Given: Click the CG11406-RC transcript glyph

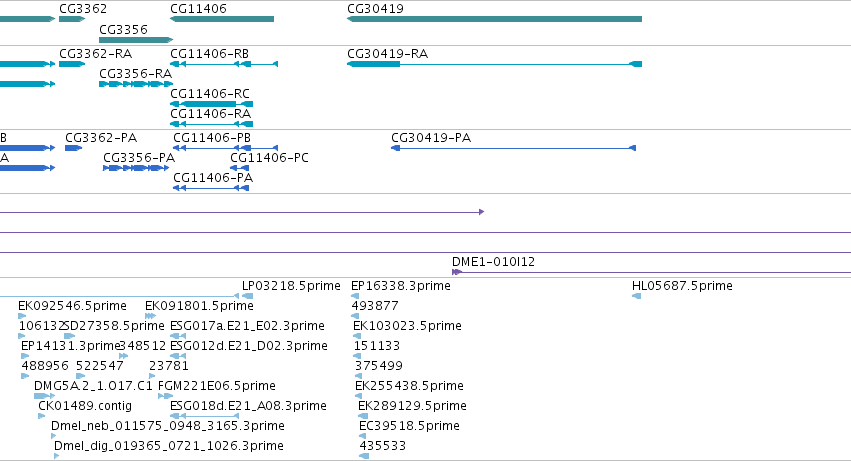Looking at the screenshot, I should [212, 104].
